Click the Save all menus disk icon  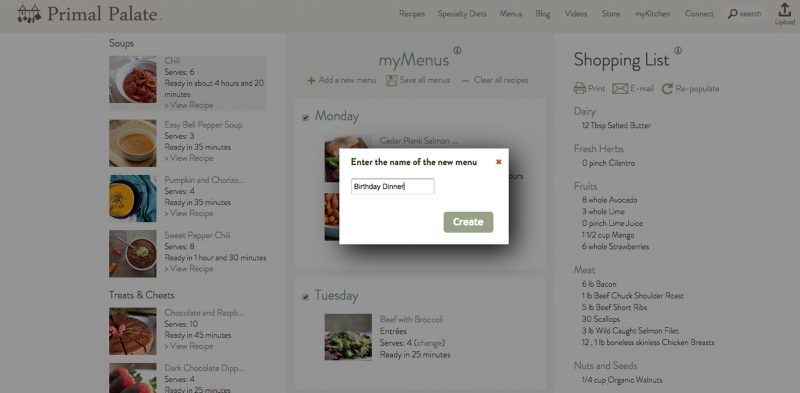[x=391, y=81]
